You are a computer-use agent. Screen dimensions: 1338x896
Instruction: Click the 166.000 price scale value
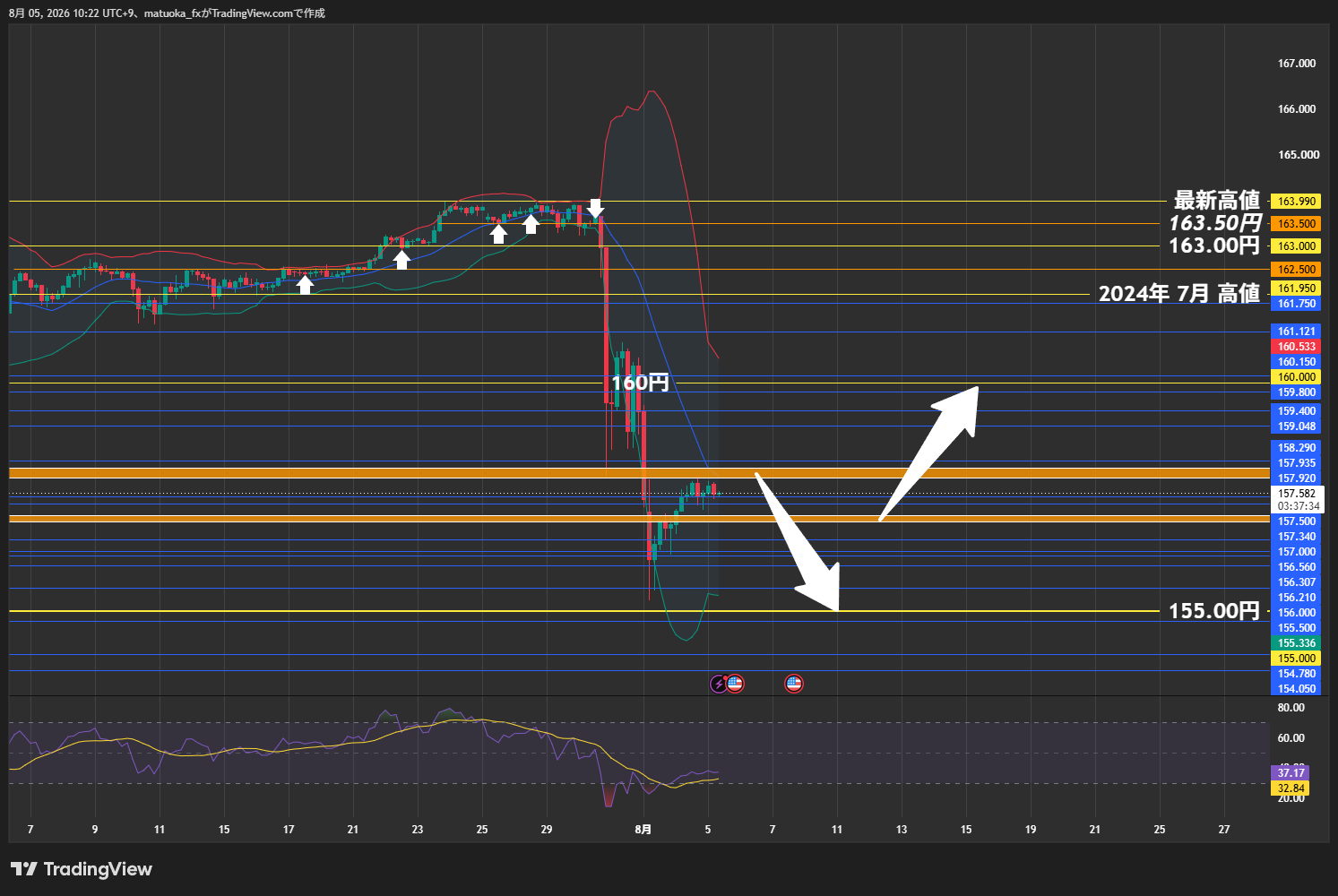pyautogui.click(x=1297, y=109)
